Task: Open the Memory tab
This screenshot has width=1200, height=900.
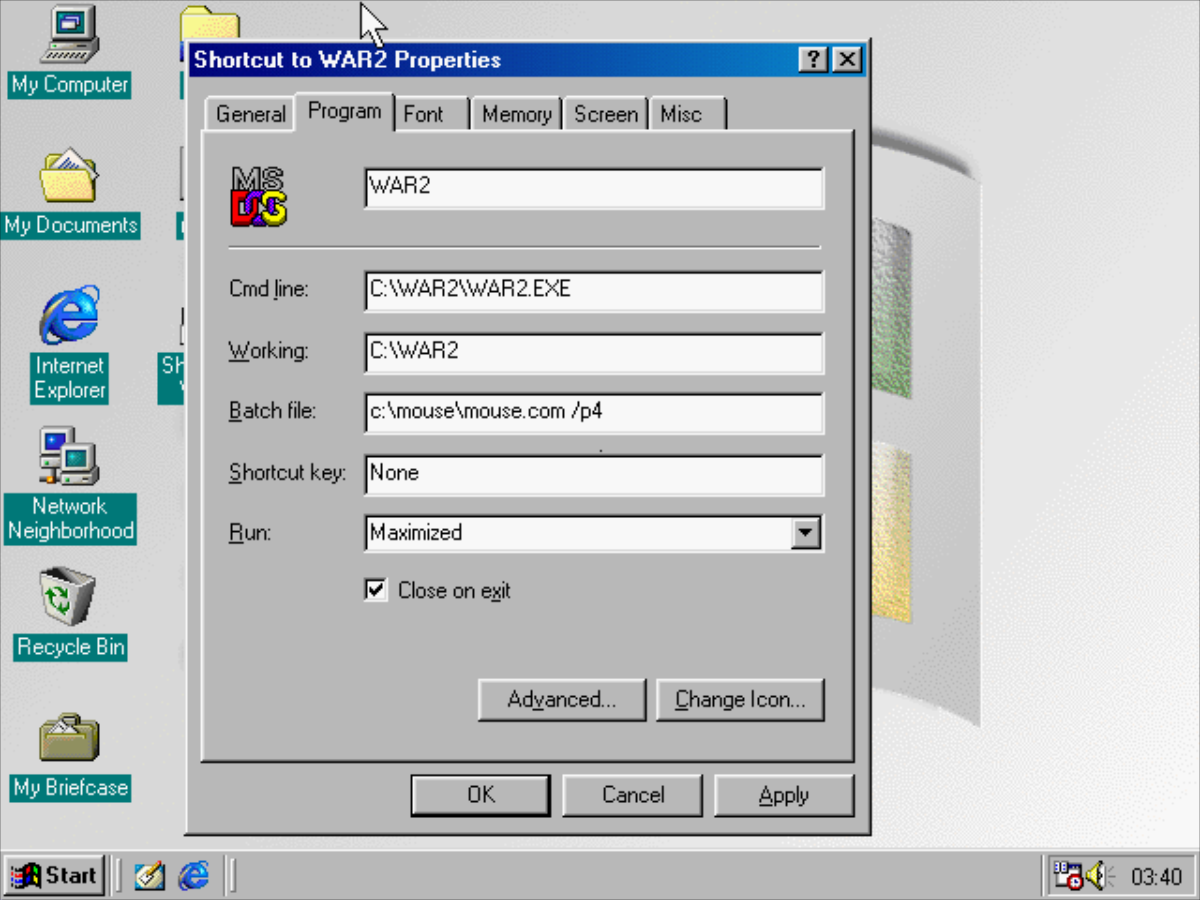Action: coord(516,114)
